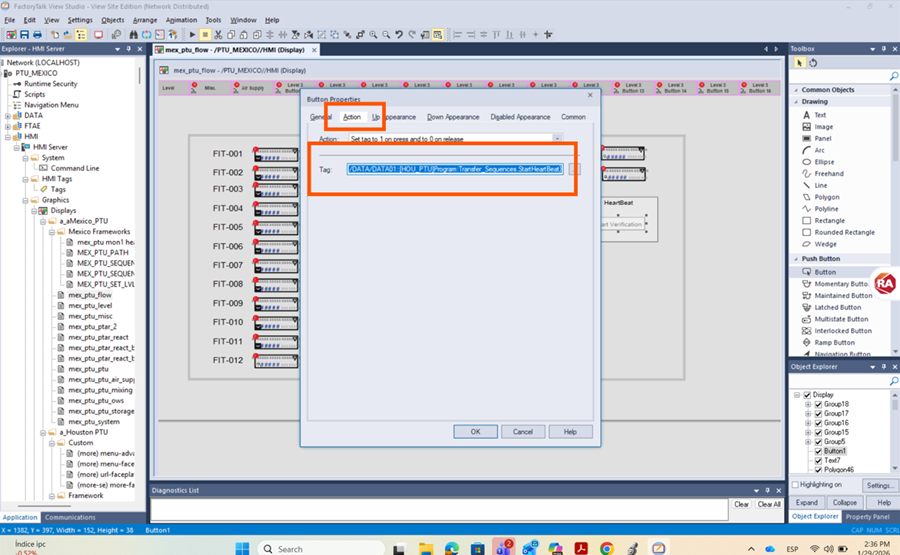This screenshot has width=900, height=555.
Task: Click the Collapse button in Object Explorer
Action: tap(844, 502)
